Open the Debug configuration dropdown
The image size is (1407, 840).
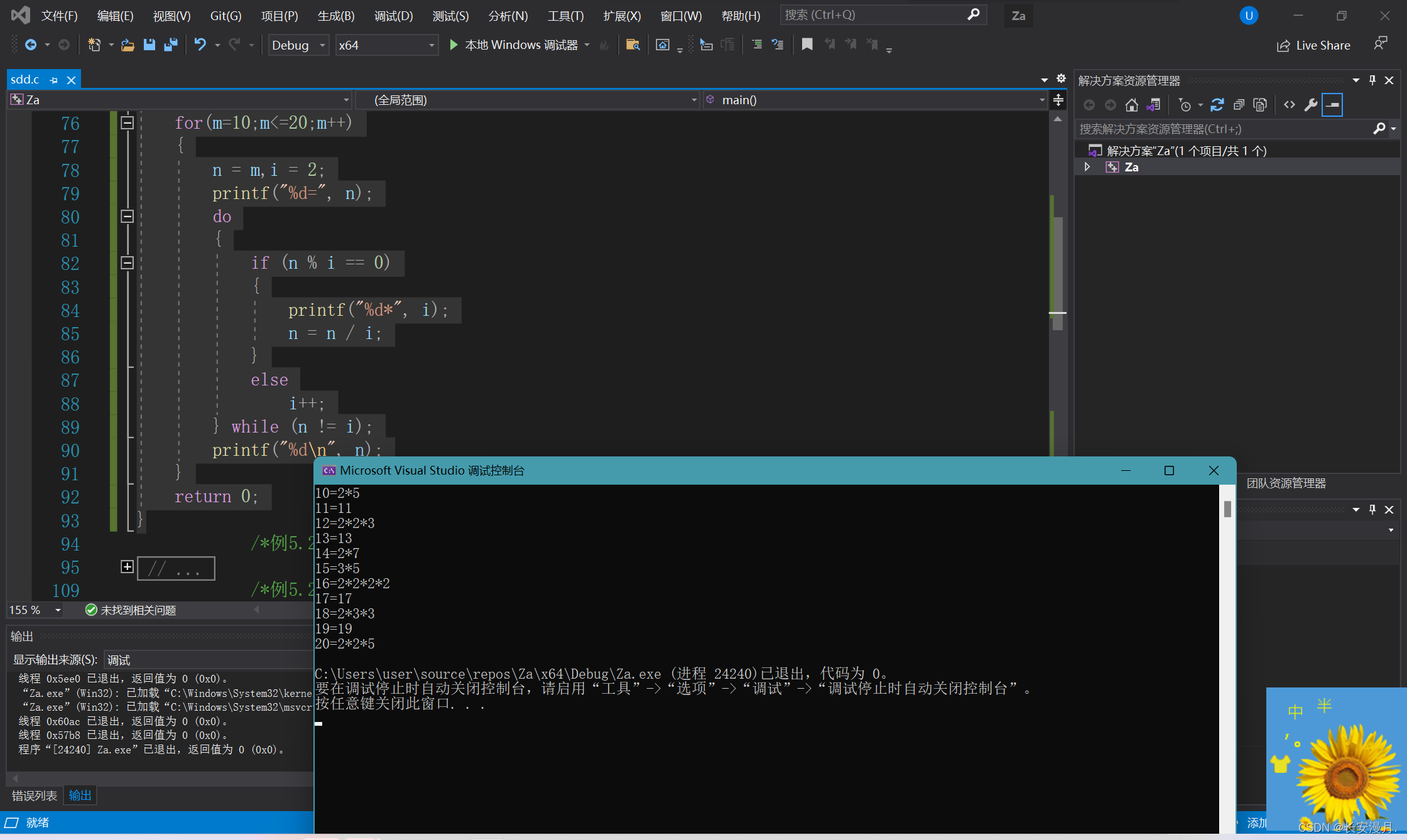(322, 45)
